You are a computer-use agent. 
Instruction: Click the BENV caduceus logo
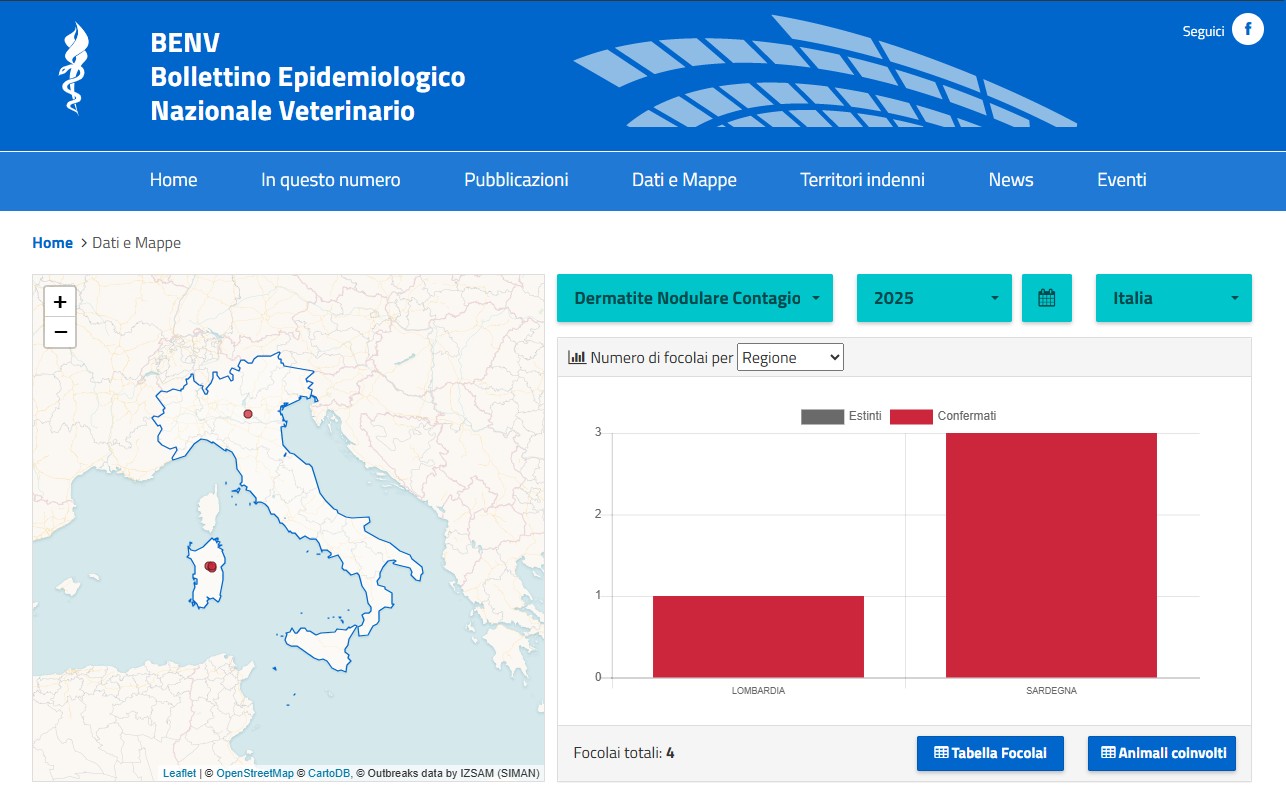click(74, 68)
